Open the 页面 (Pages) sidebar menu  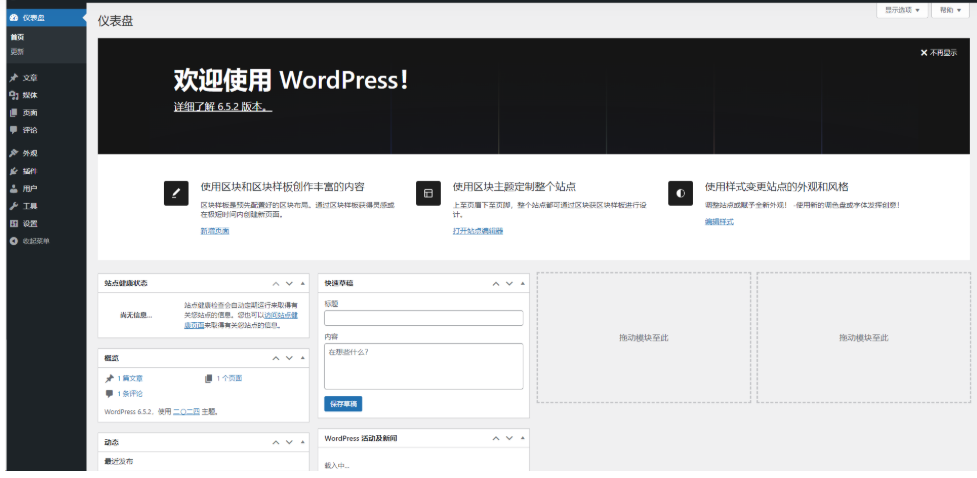coord(30,112)
